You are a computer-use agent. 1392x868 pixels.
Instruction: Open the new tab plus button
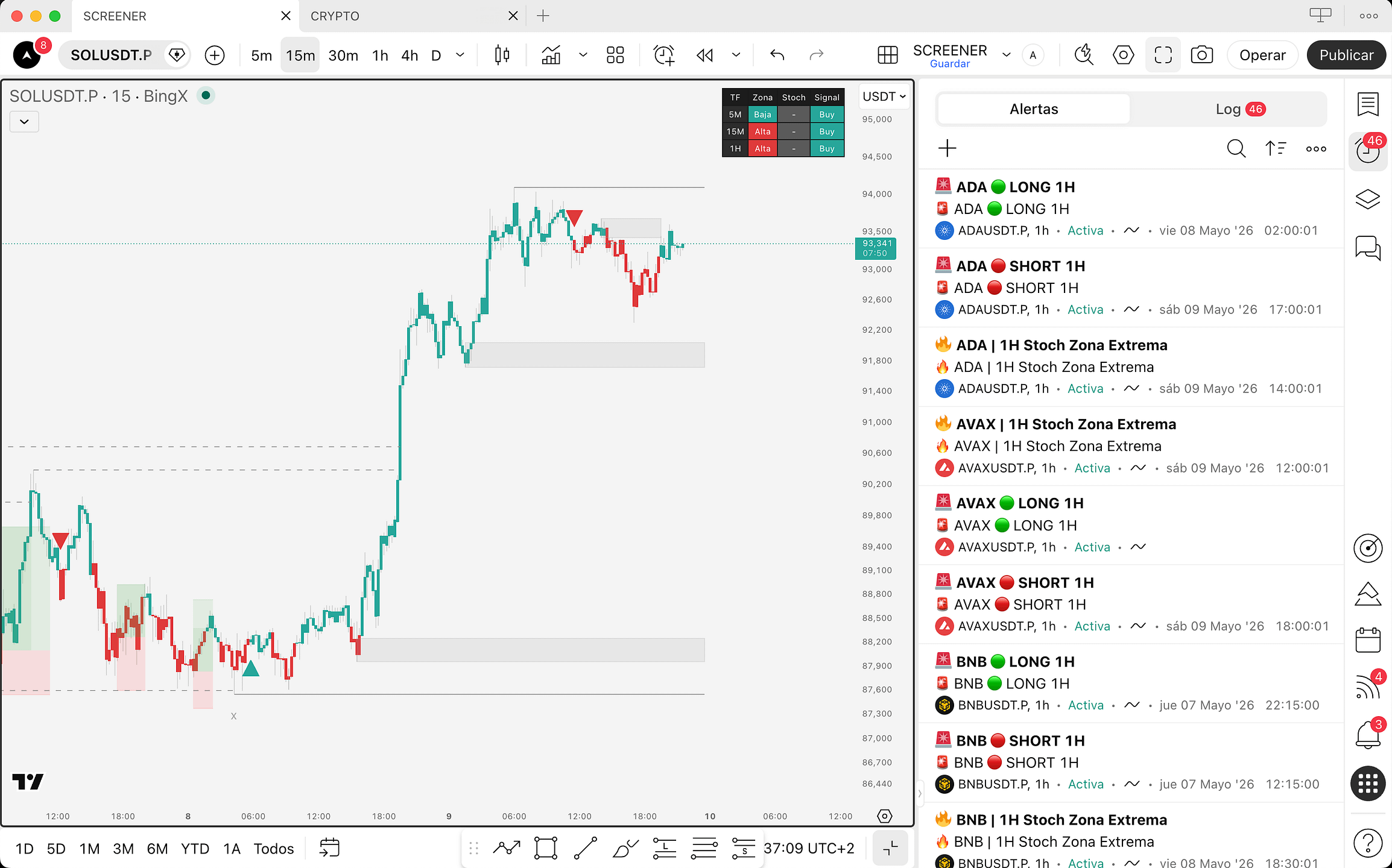[x=543, y=16]
